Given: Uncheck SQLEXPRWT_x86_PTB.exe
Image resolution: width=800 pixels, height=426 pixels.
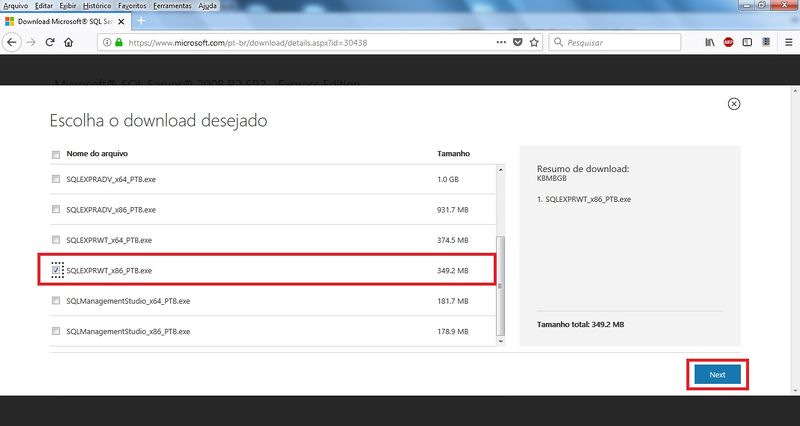Looking at the screenshot, I should (x=56, y=270).
